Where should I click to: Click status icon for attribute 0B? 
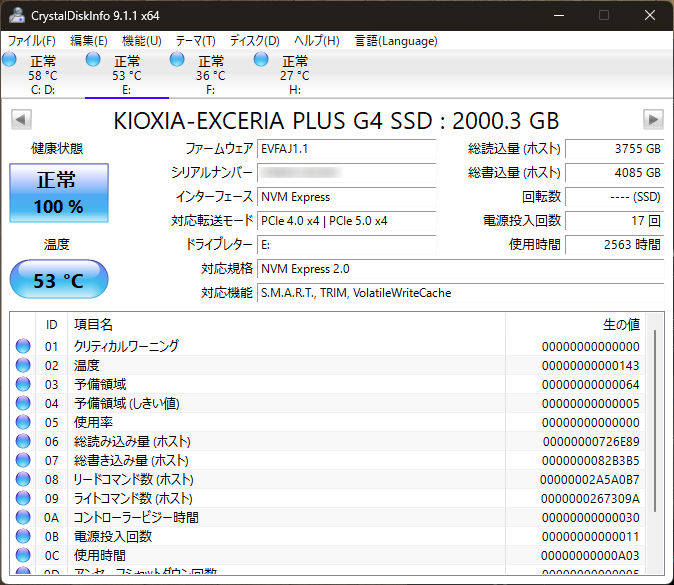click(x=23, y=536)
